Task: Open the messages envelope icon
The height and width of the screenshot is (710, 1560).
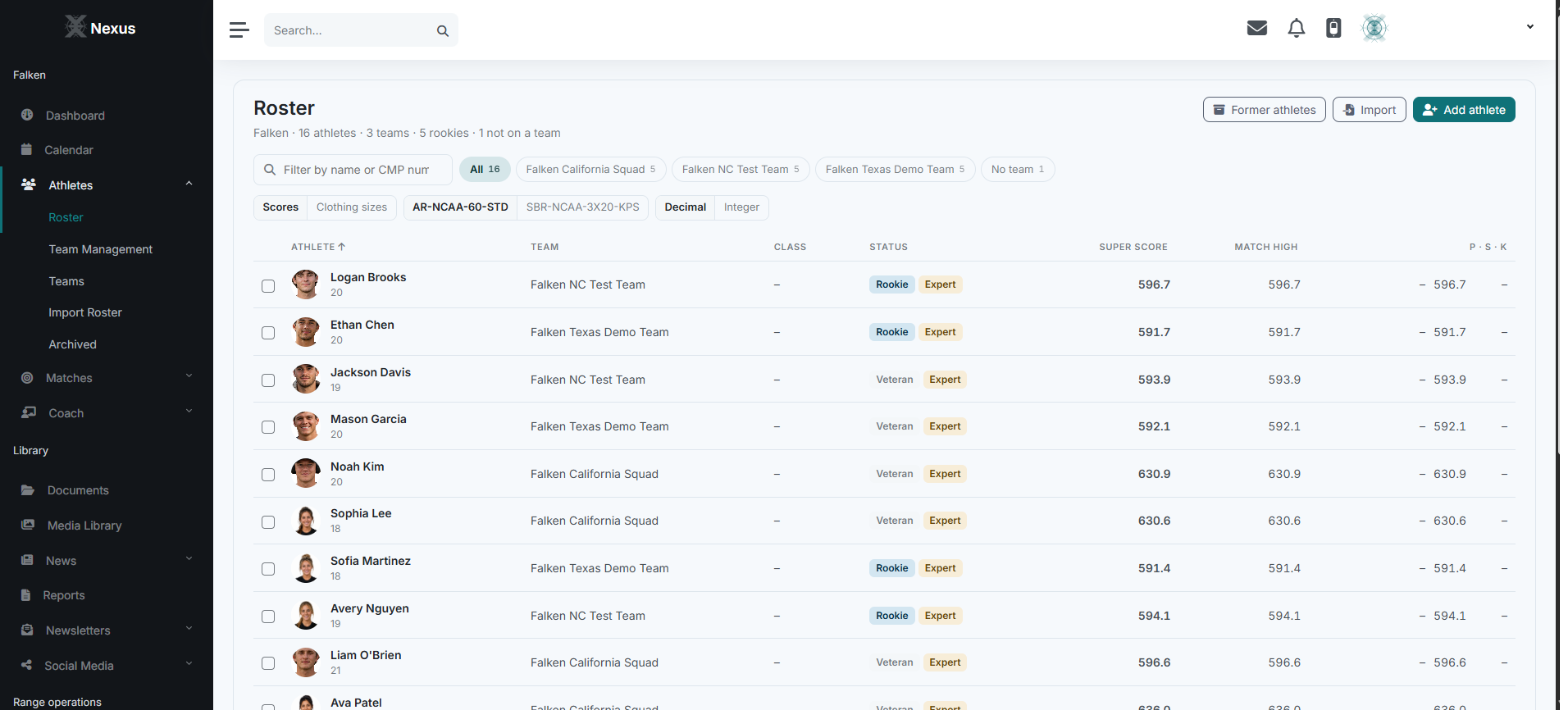Action: click(1257, 28)
